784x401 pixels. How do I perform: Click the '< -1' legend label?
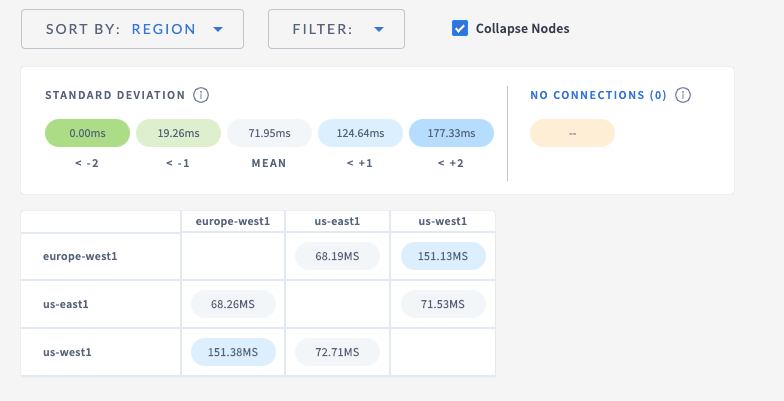coord(178,163)
